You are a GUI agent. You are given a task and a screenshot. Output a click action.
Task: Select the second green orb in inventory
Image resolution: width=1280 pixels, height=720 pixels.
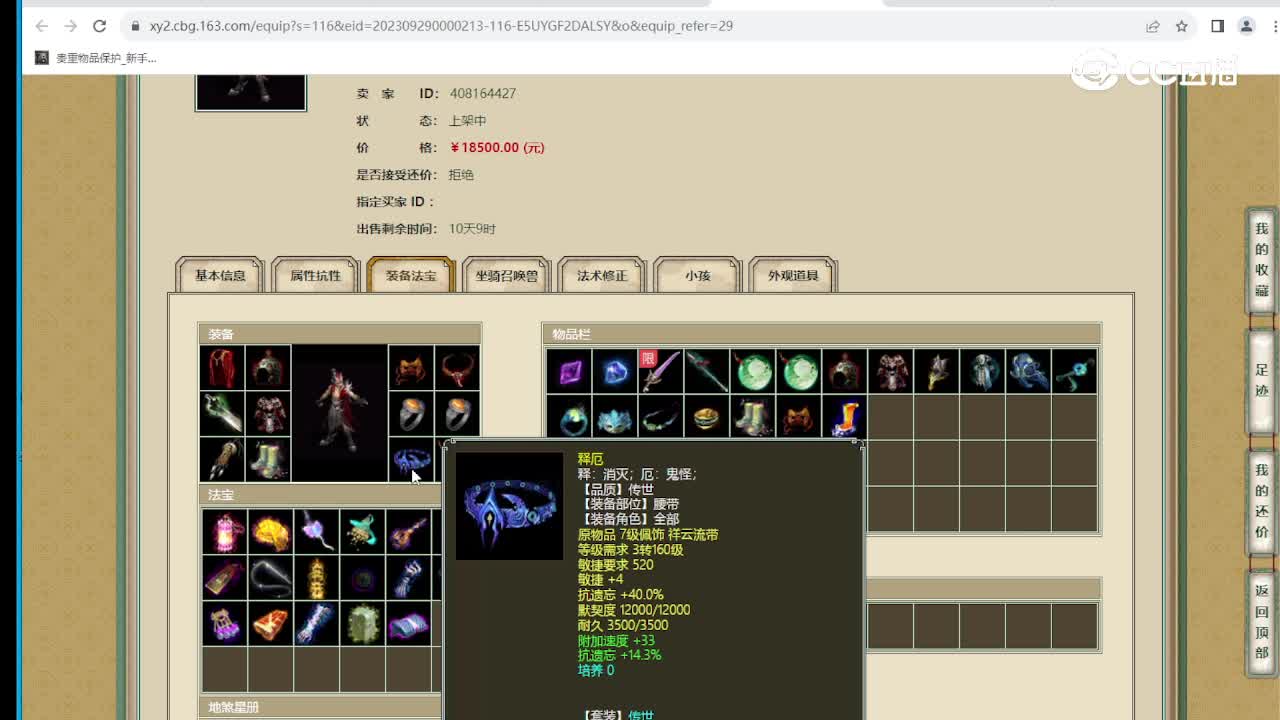point(799,371)
